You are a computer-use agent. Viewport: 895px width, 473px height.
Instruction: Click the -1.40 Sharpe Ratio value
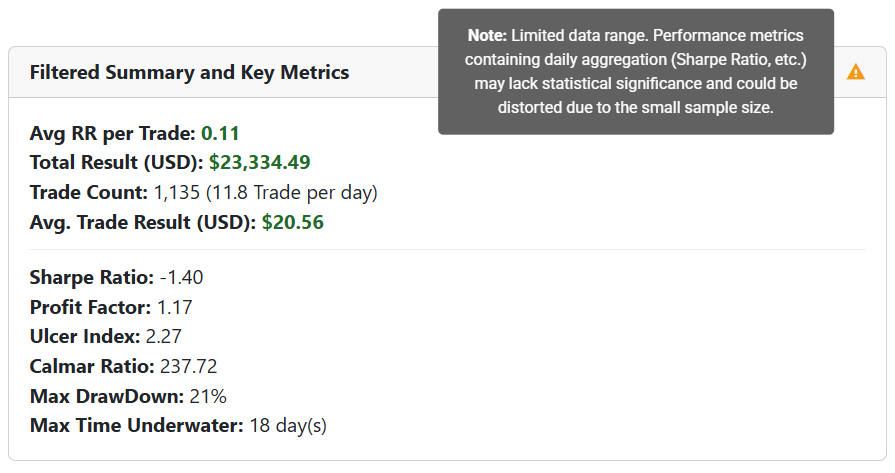[181, 278]
